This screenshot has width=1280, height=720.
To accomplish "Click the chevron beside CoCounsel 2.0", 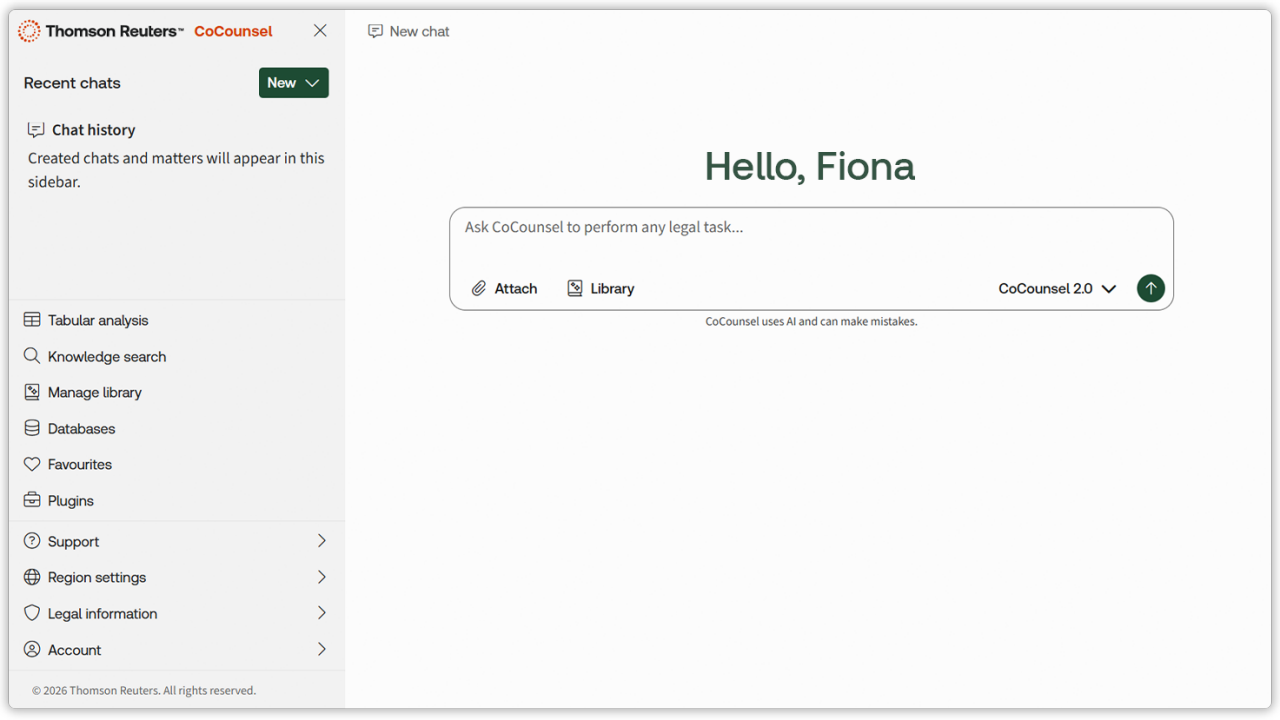I will coord(1109,289).
